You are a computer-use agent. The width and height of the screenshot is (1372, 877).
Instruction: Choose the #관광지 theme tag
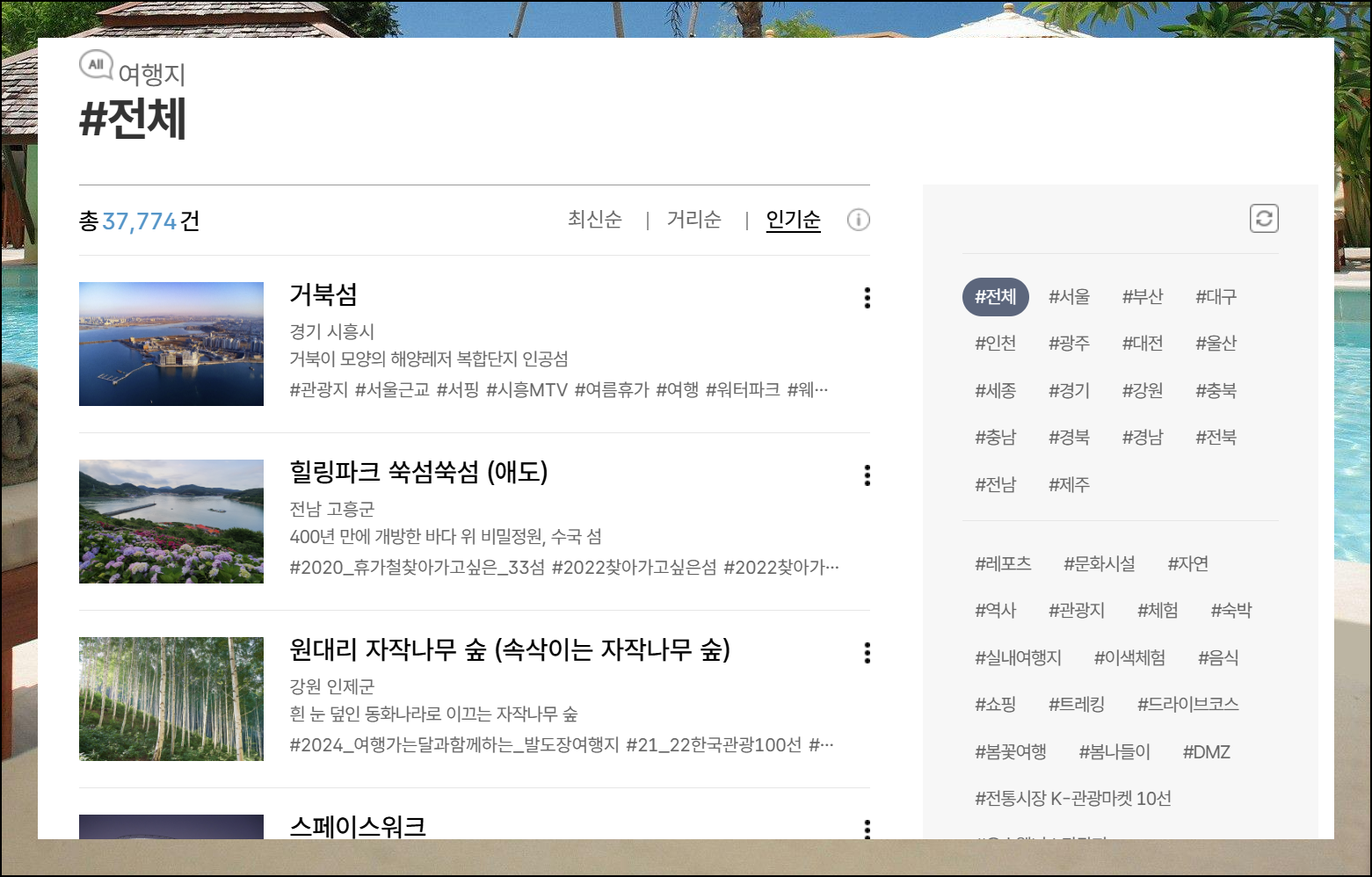(1077, 611)
